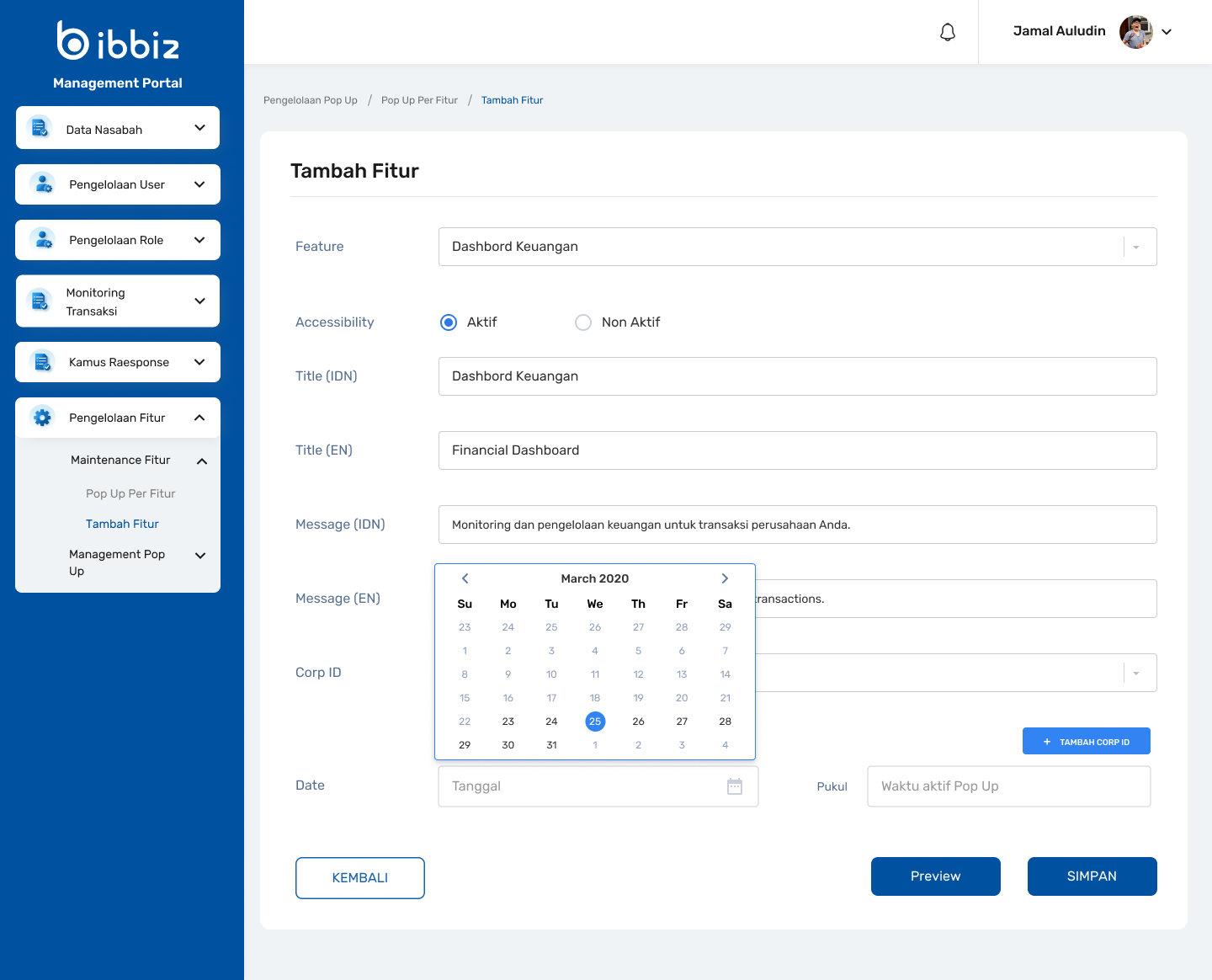Image resolution: width=1212 pixels, height=980 pixels.
Task: Click the notification bell icon
Action: tap(948, 32)
